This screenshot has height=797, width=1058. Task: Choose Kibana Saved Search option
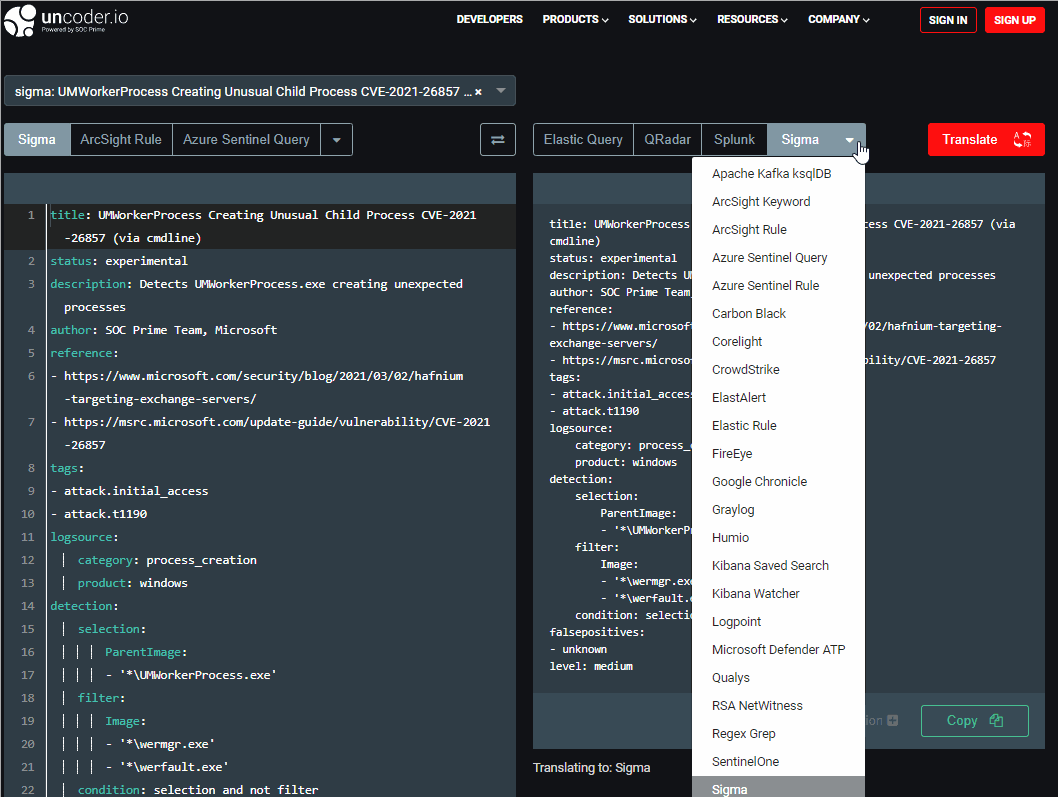[x=779, y=566]
